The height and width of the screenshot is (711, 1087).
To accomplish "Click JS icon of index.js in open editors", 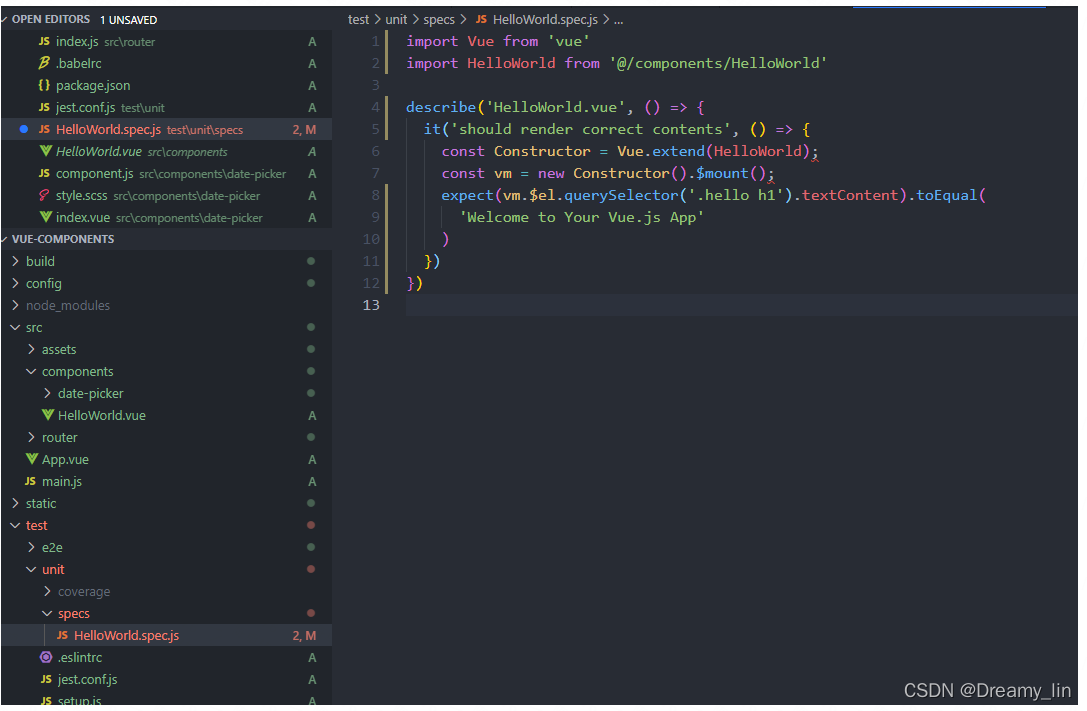I will pos(44,42).
